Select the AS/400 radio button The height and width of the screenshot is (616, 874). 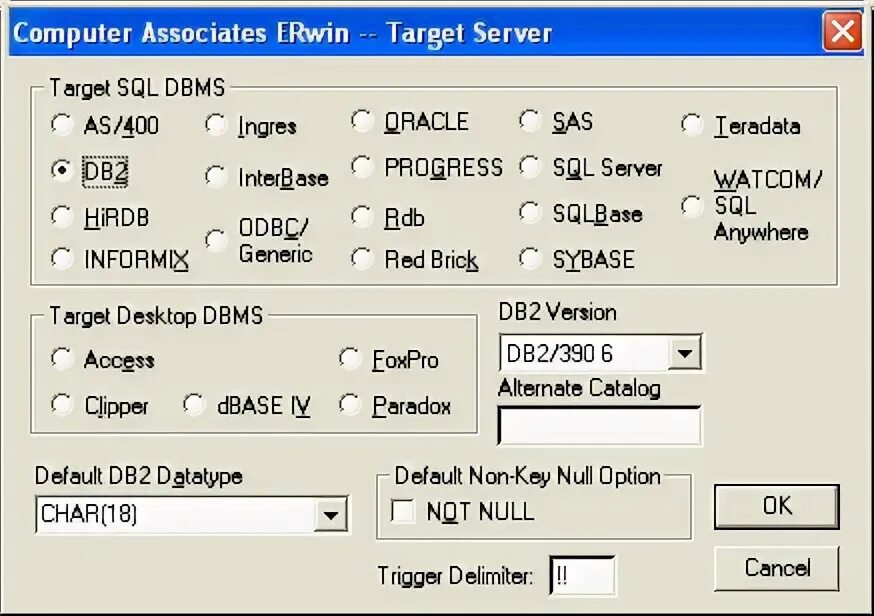[x=62, y=124]
